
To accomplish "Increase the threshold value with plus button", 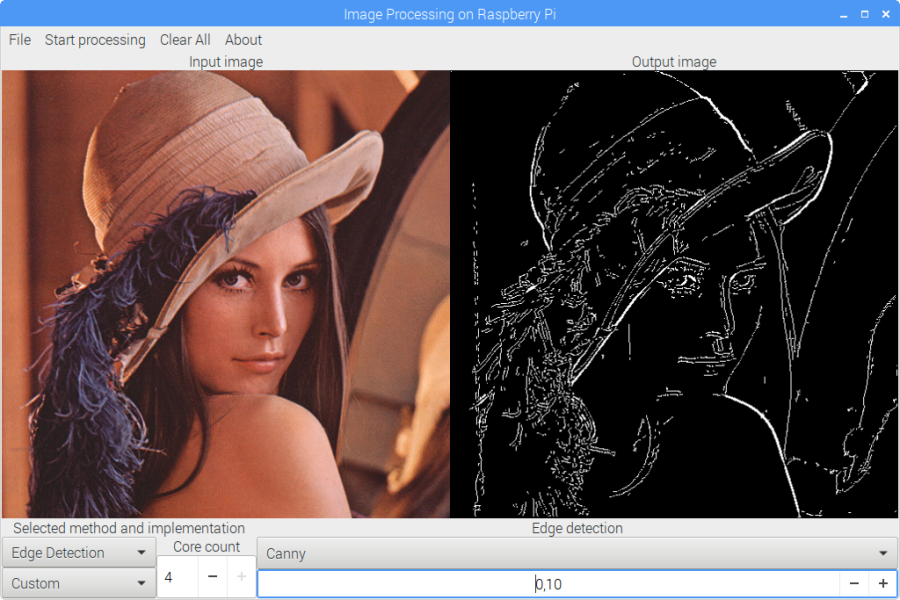I will [x=883, y=584].
